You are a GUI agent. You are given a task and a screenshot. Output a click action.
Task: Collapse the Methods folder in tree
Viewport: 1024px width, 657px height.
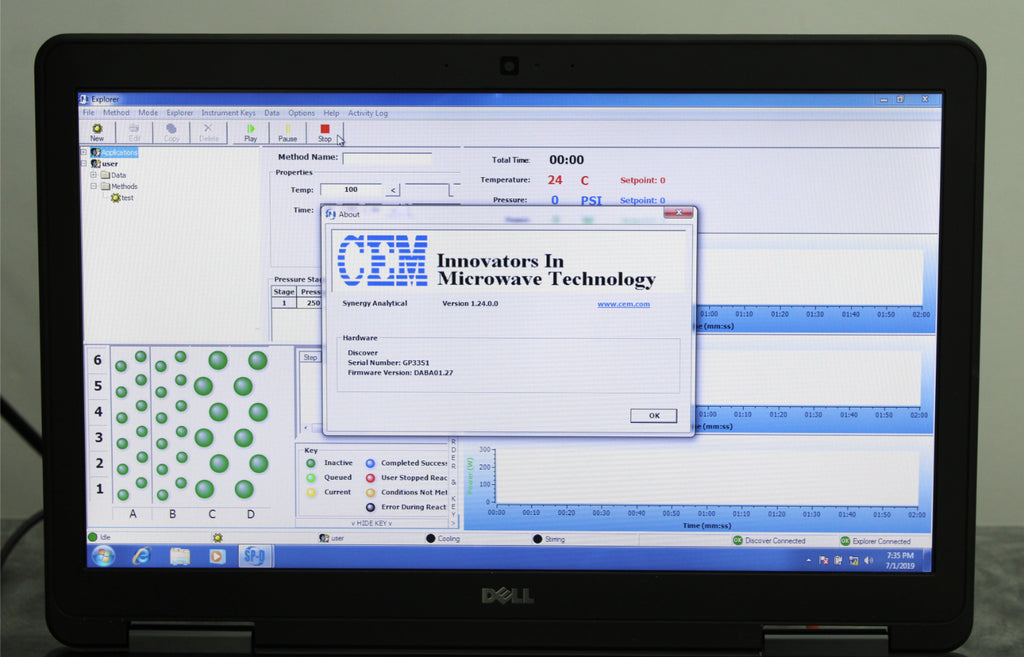click(93, 186)
